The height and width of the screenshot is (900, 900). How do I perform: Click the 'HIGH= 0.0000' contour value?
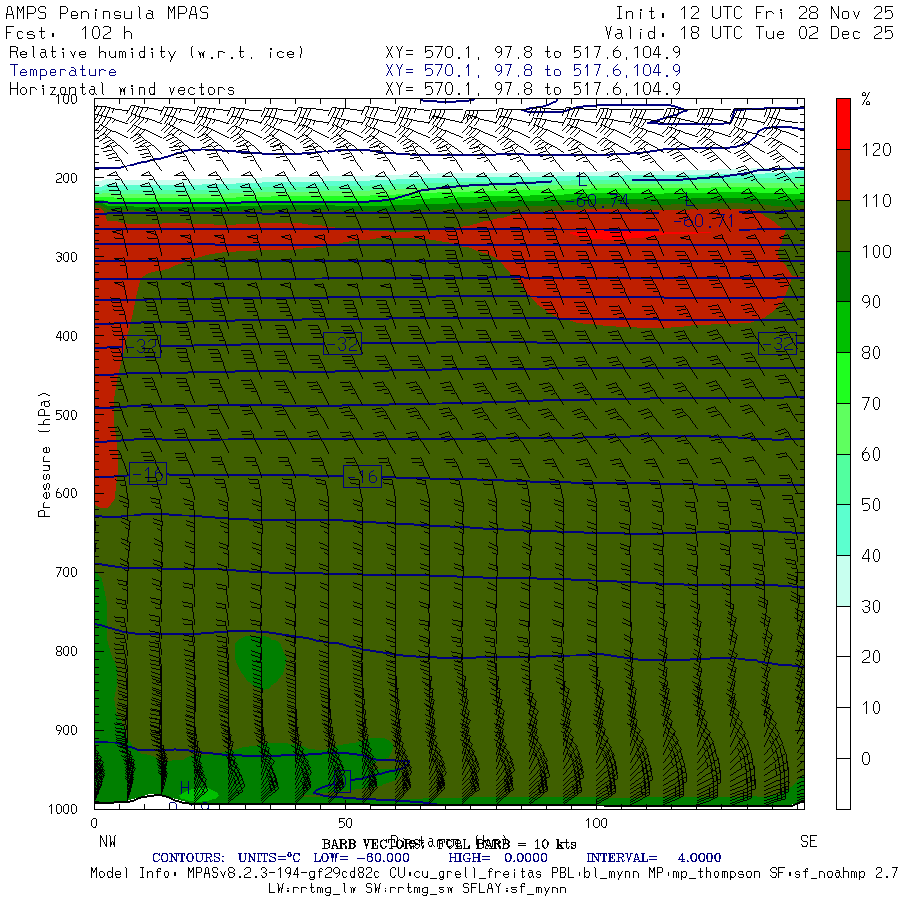(x=498, y=858)
